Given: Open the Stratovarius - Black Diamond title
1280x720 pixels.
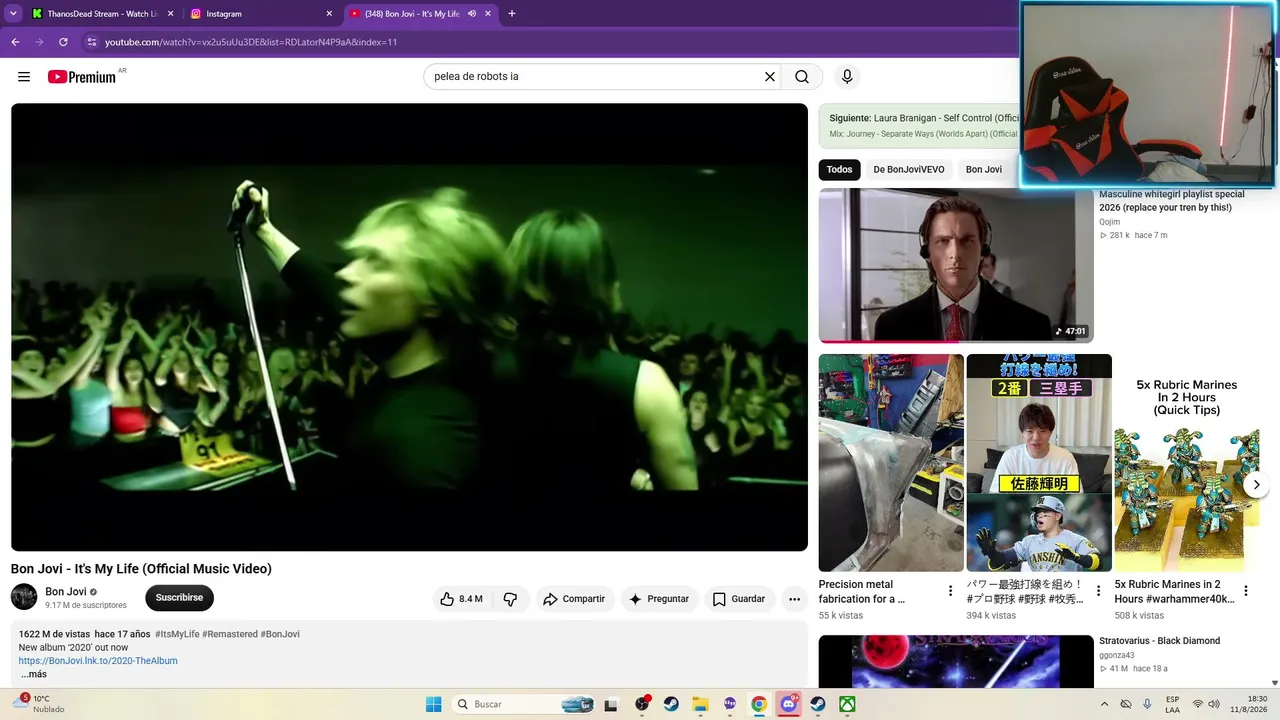Looking at the screenshot, I should (x=1159, y=641).
